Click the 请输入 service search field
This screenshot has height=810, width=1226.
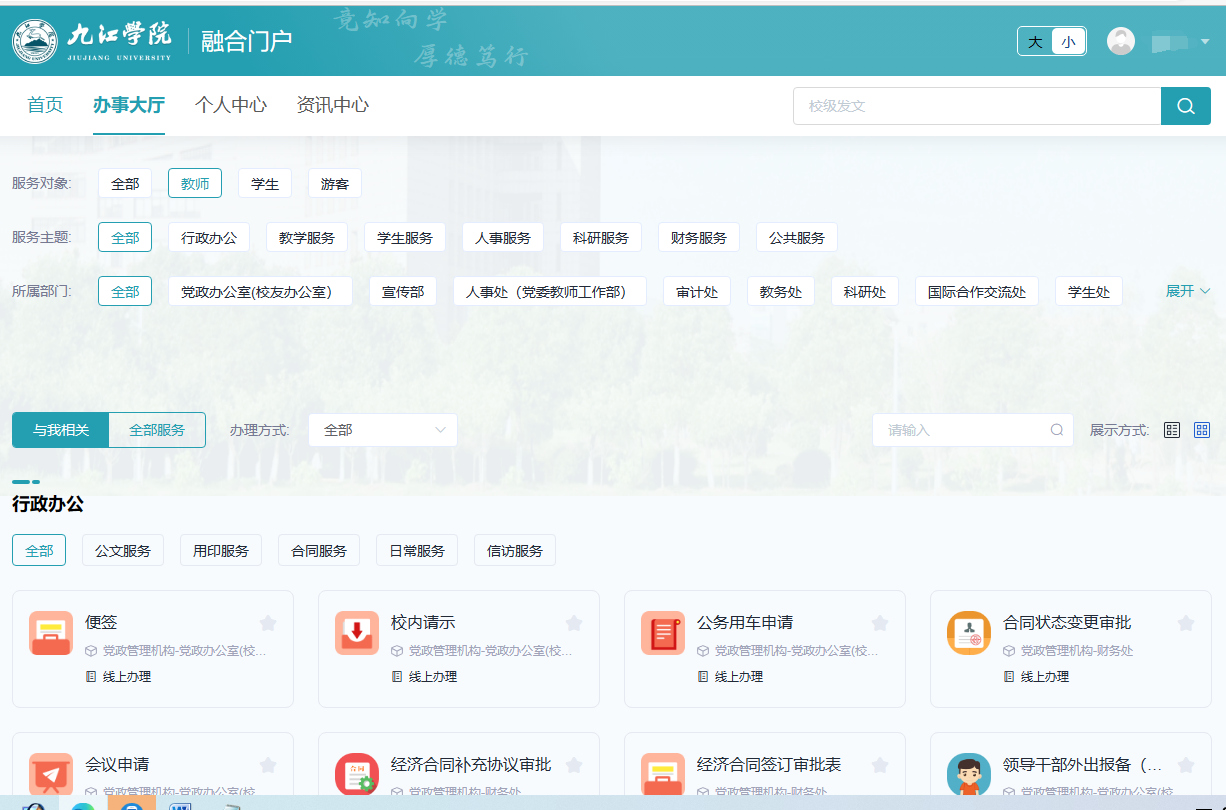tap(960, 430)
